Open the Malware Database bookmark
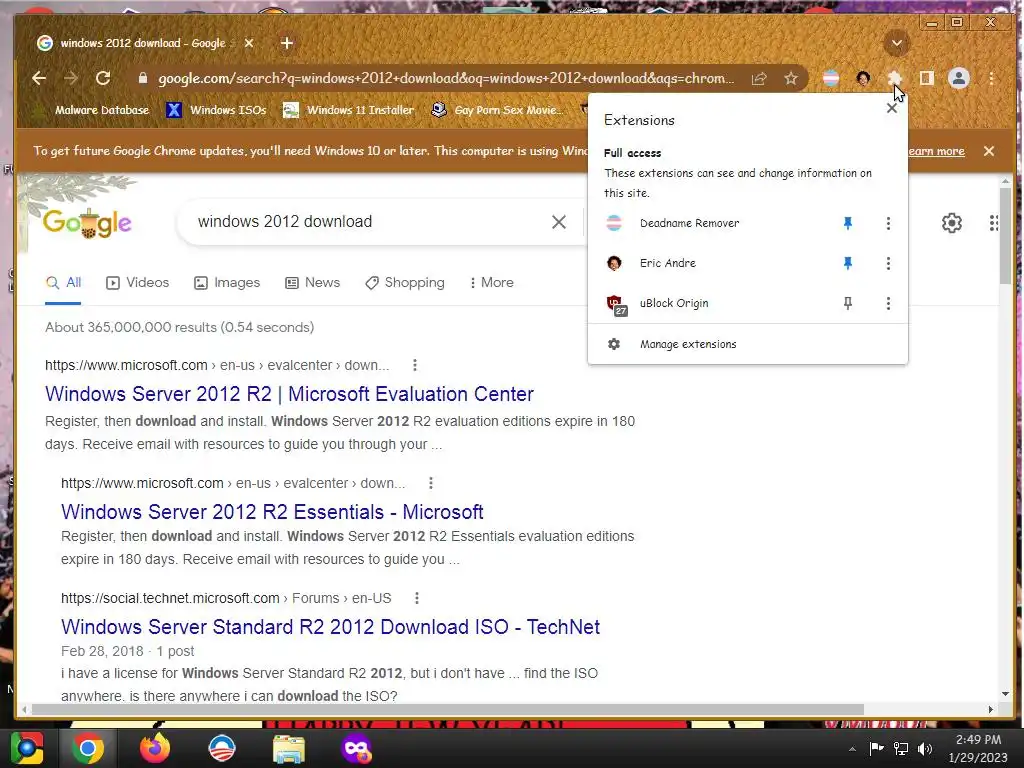1024x768 pixels. 91,110
